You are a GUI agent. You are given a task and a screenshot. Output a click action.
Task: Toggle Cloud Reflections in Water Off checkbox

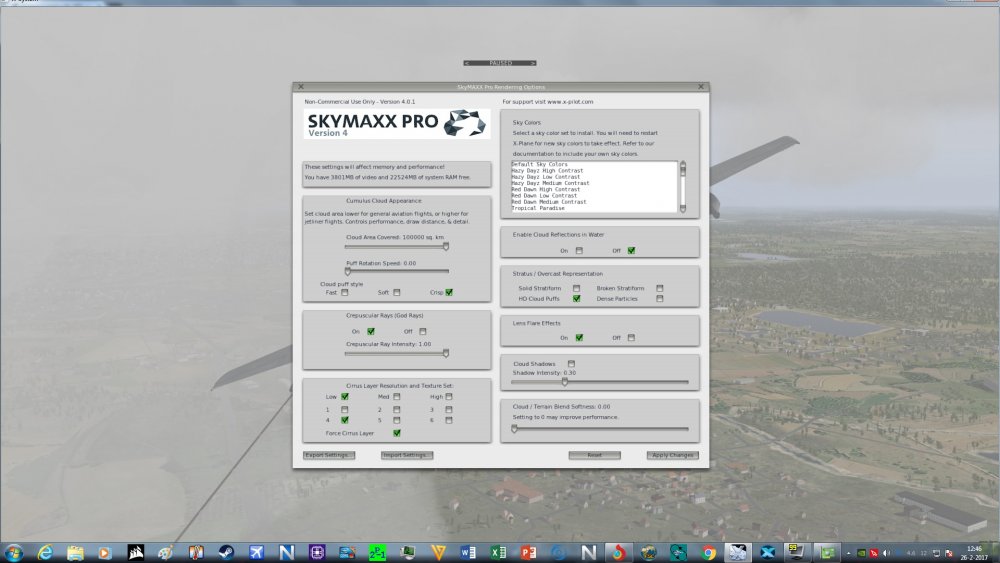pyautogui.click(x=631, y=251)
